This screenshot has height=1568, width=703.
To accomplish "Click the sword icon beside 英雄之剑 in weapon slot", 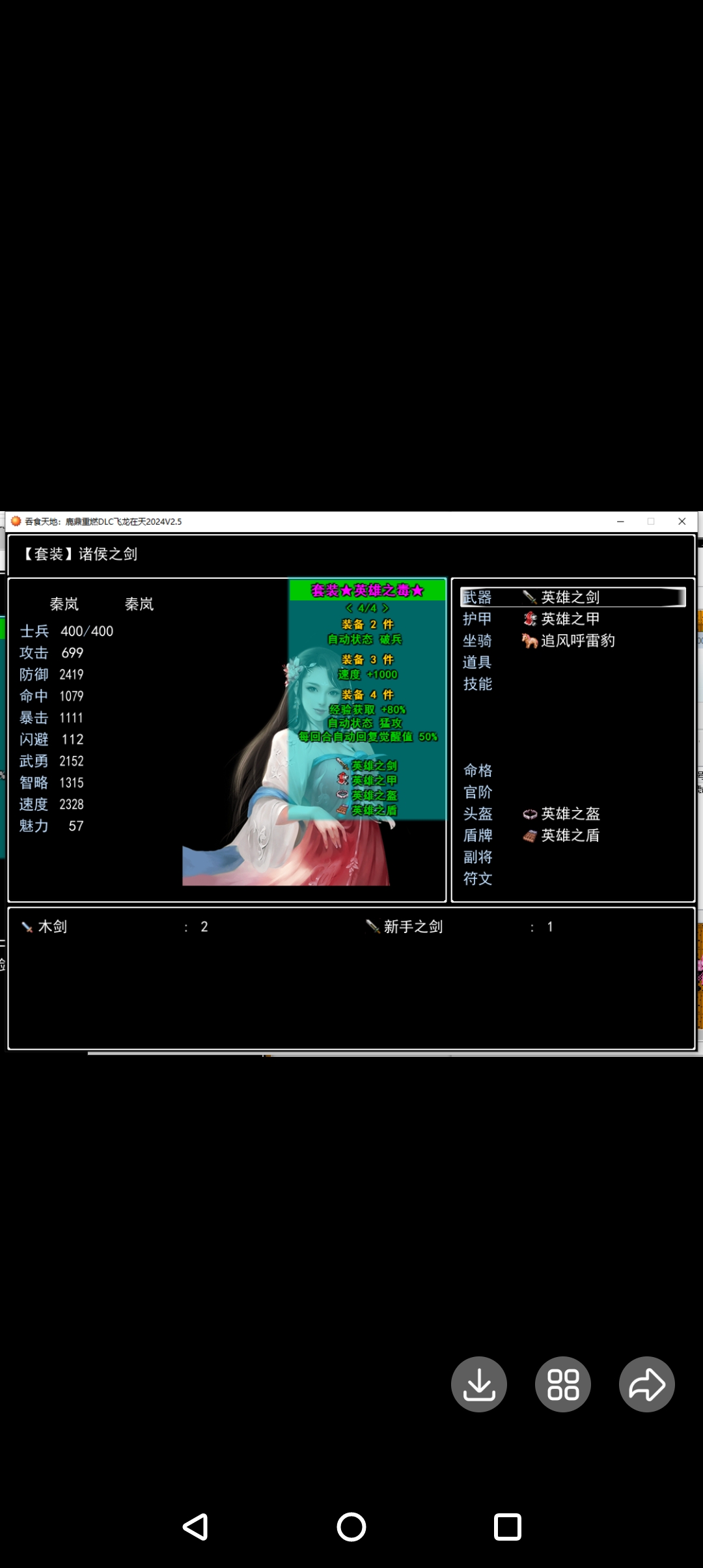I will tap(530, 597).
